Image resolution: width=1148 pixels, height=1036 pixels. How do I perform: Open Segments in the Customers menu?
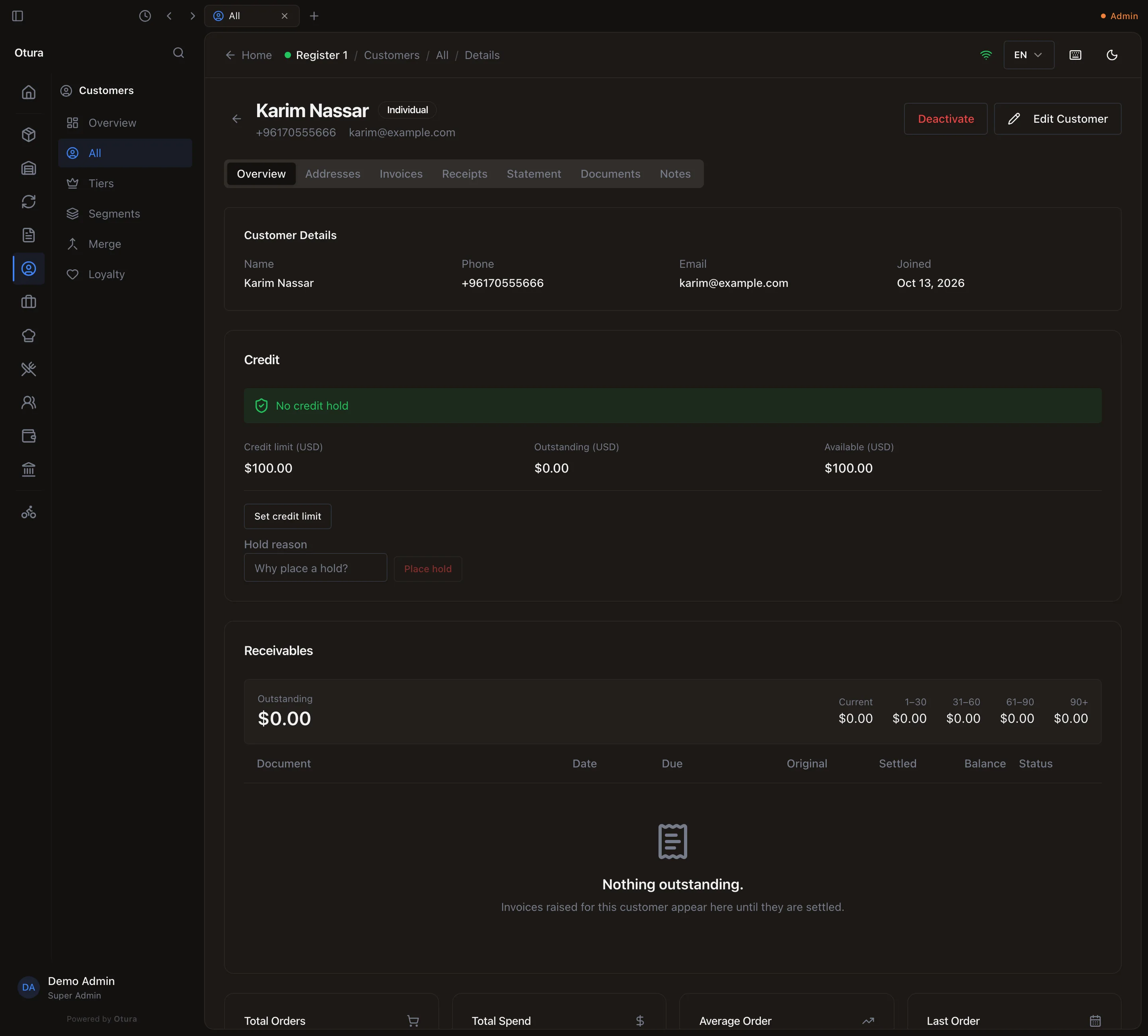(125, 214)
